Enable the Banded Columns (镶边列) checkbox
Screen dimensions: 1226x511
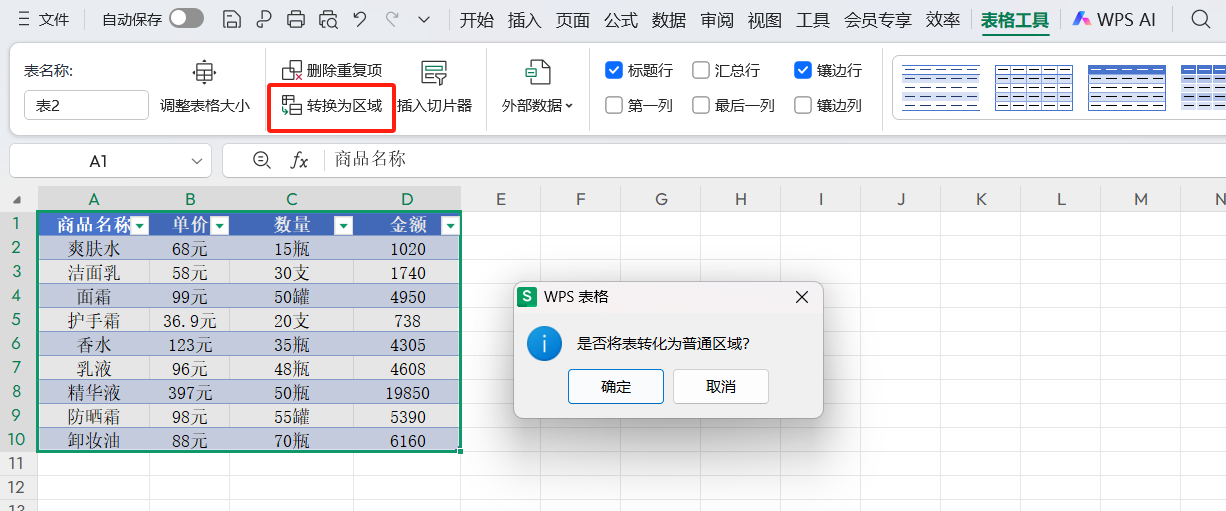pos(803,105)
